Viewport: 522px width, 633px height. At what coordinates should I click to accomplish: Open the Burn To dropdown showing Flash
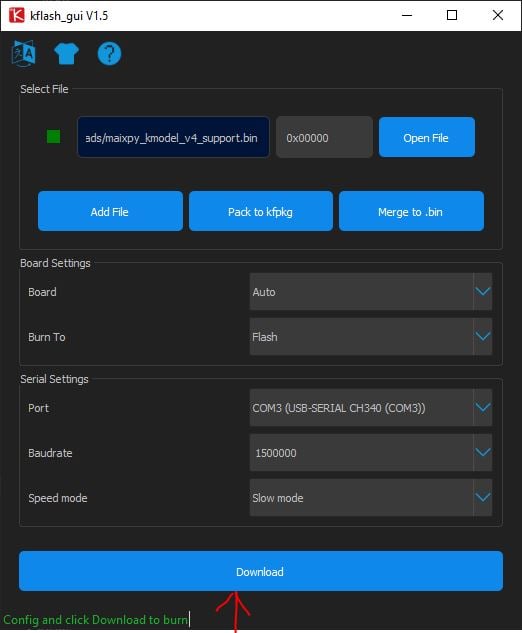click(x=371, y=337)
